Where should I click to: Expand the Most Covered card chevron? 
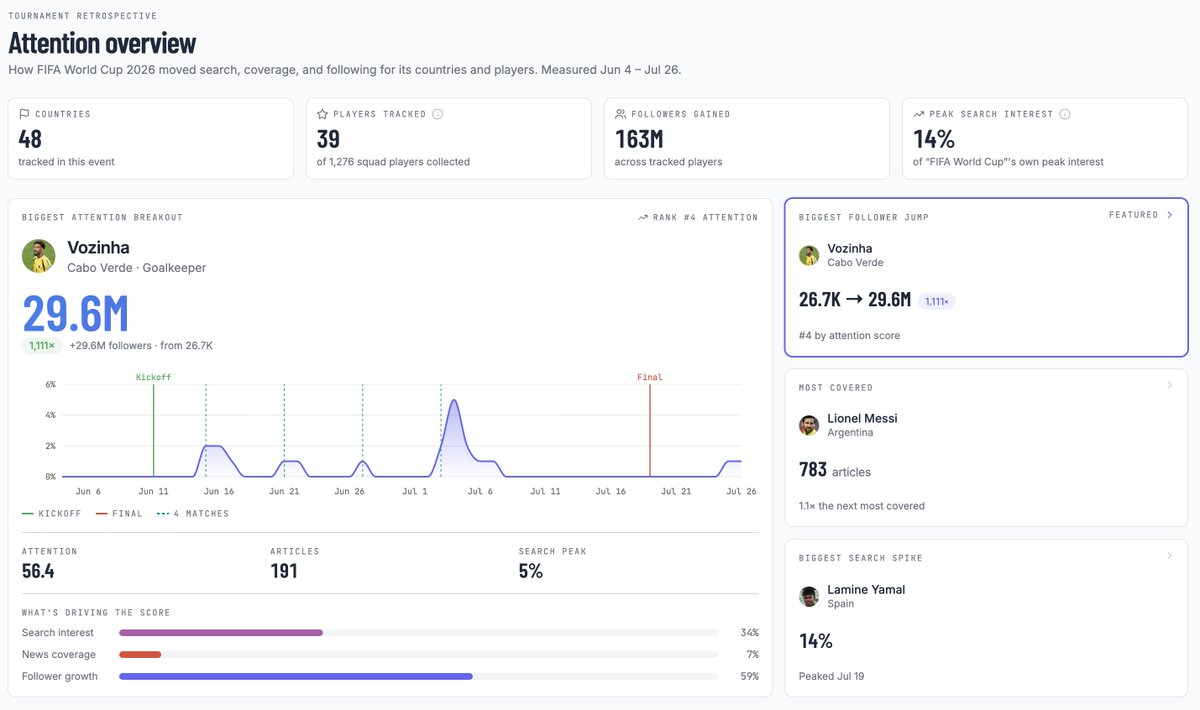point(1169,385)
